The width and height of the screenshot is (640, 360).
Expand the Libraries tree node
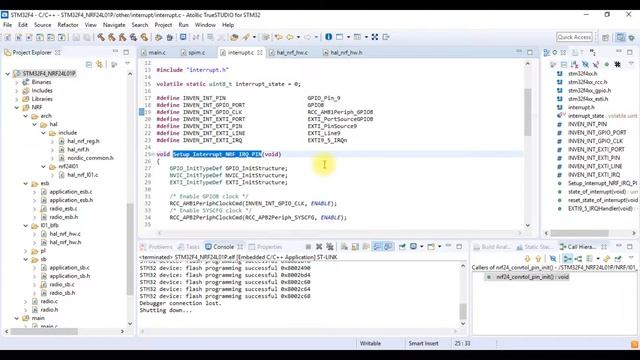[x=17, y=99]
